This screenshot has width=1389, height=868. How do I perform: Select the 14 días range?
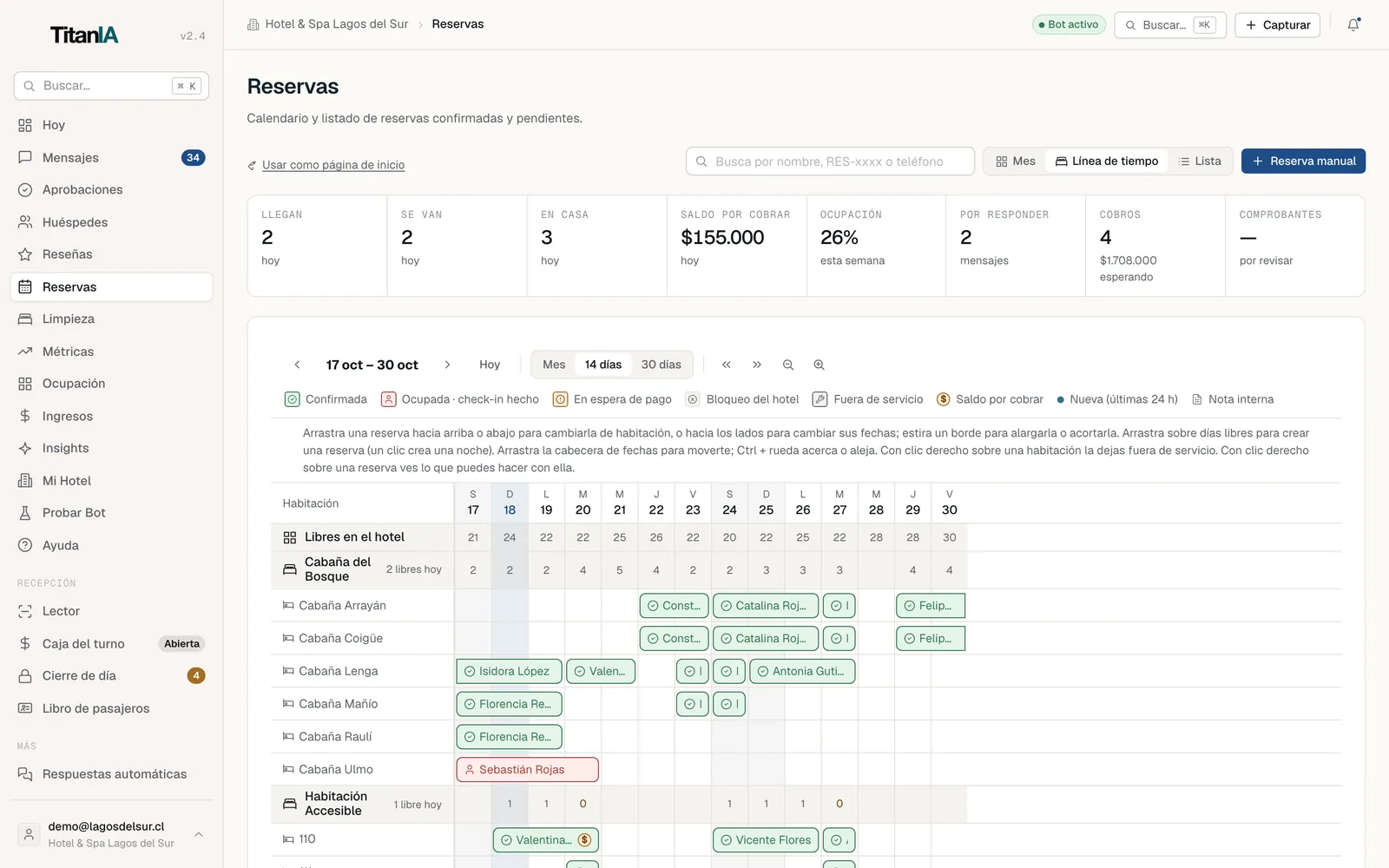click(603, 365)
